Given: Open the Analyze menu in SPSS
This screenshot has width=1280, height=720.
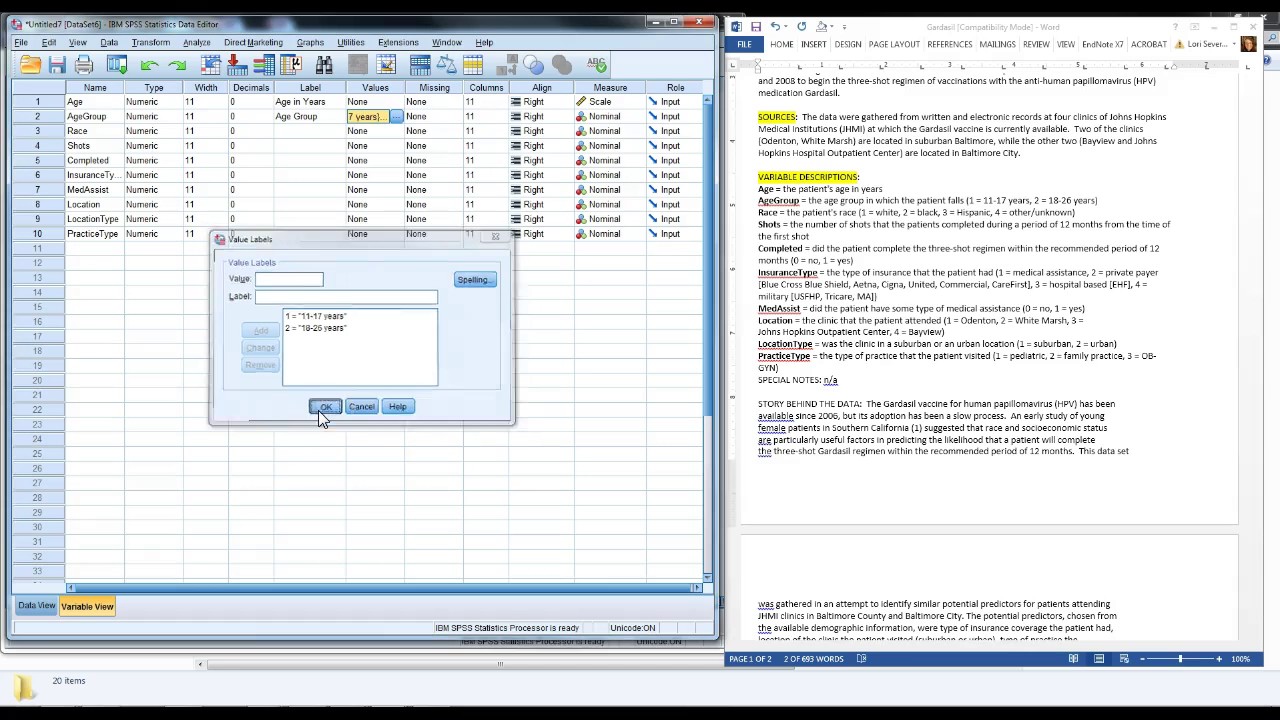Looking at the screenshot, I should click(196, 43).
